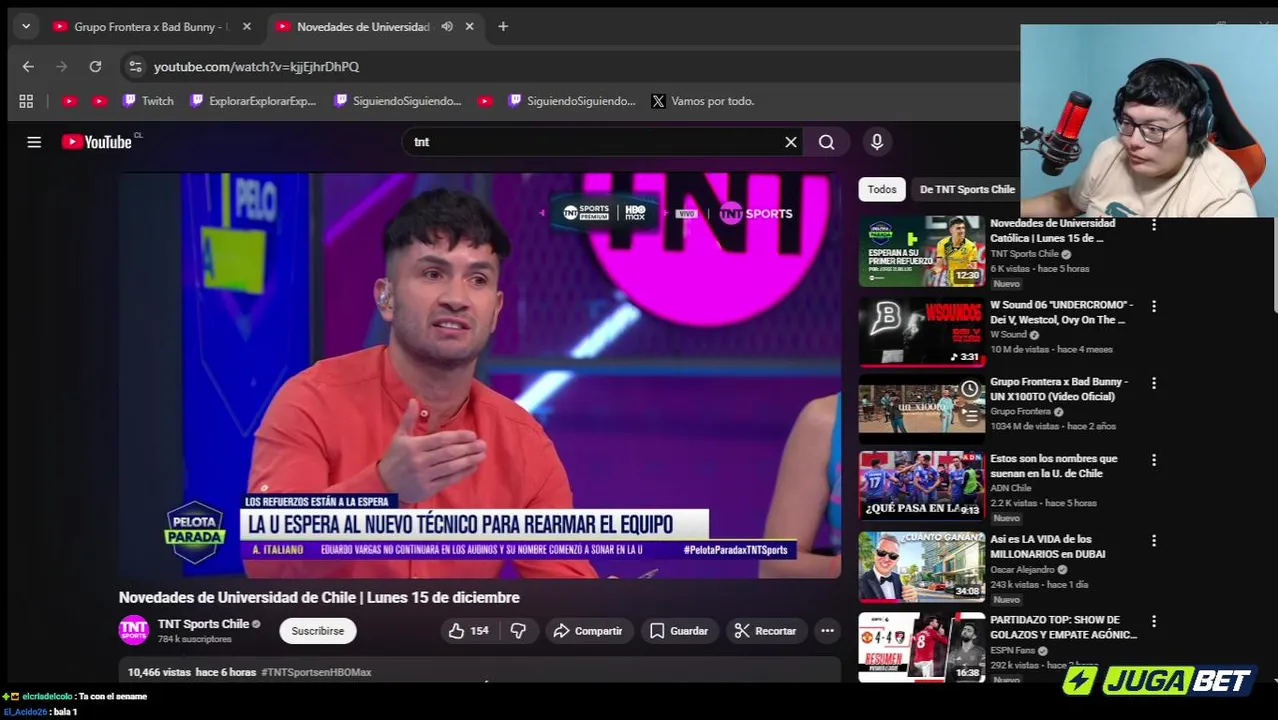This screenshot has height=720, width=1278.
Task: Click the video title Novedades de Universidad de Chile
Action: tap(319, 597)
